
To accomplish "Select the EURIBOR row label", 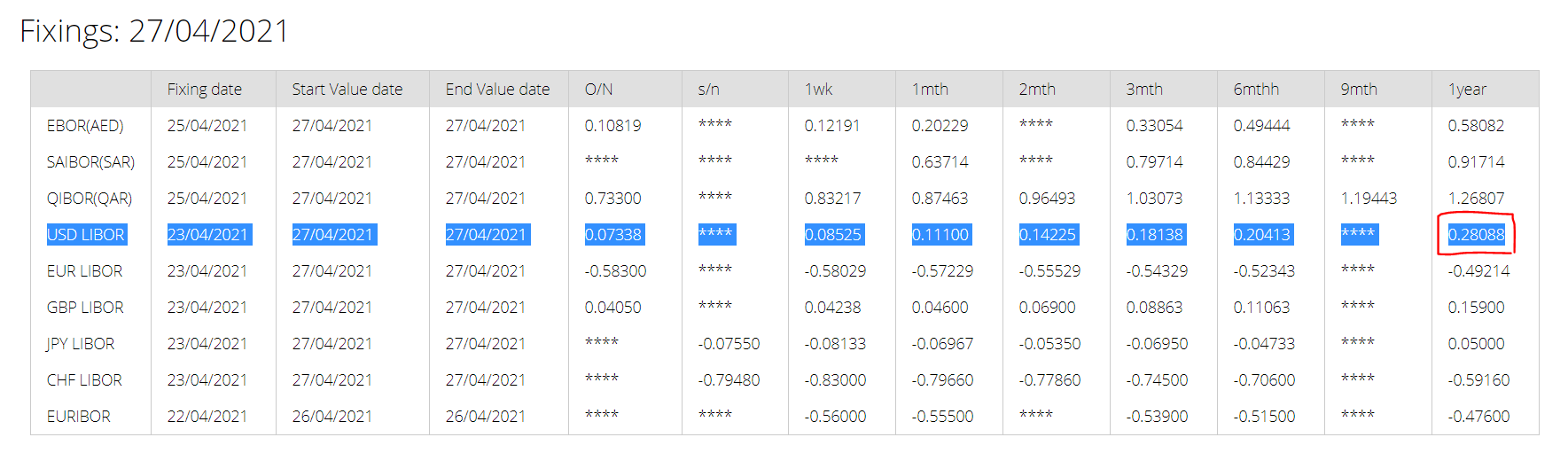I will [78, 417].
